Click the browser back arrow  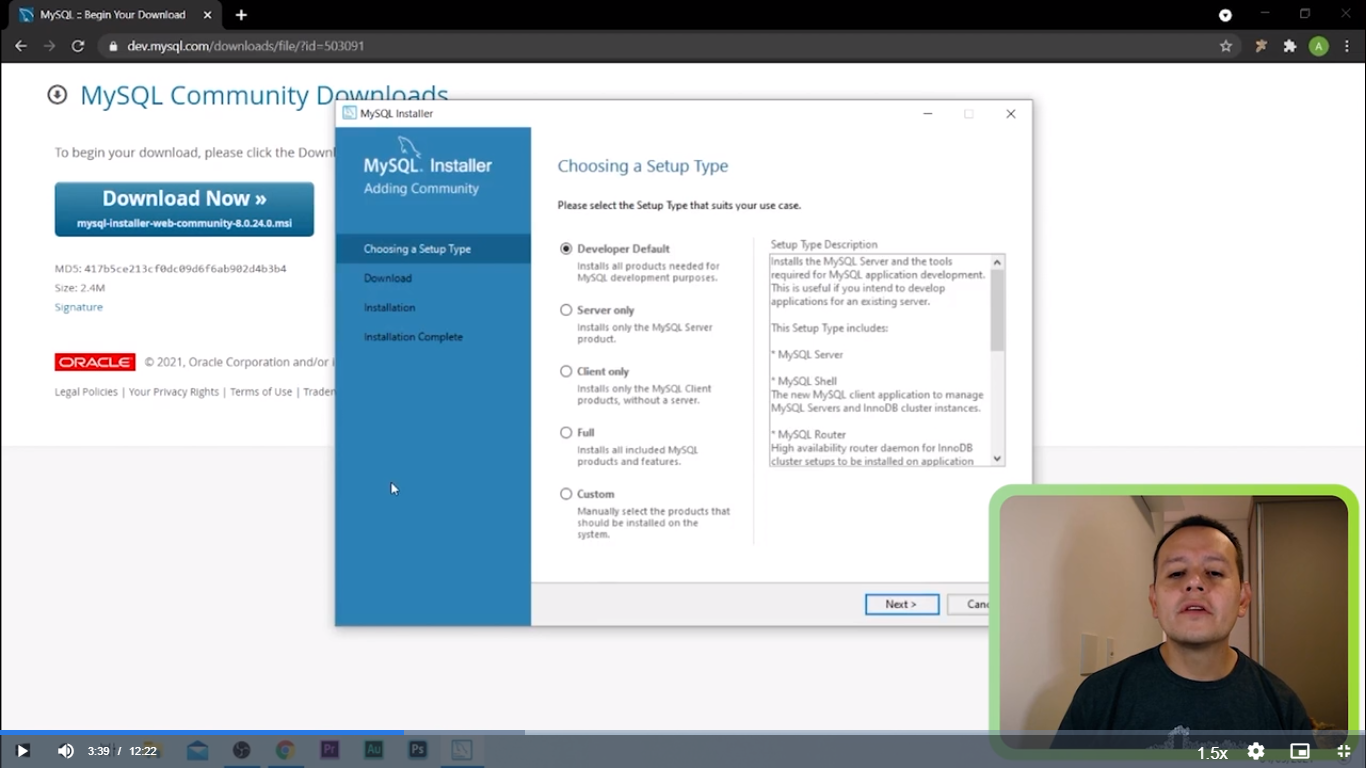21,46
